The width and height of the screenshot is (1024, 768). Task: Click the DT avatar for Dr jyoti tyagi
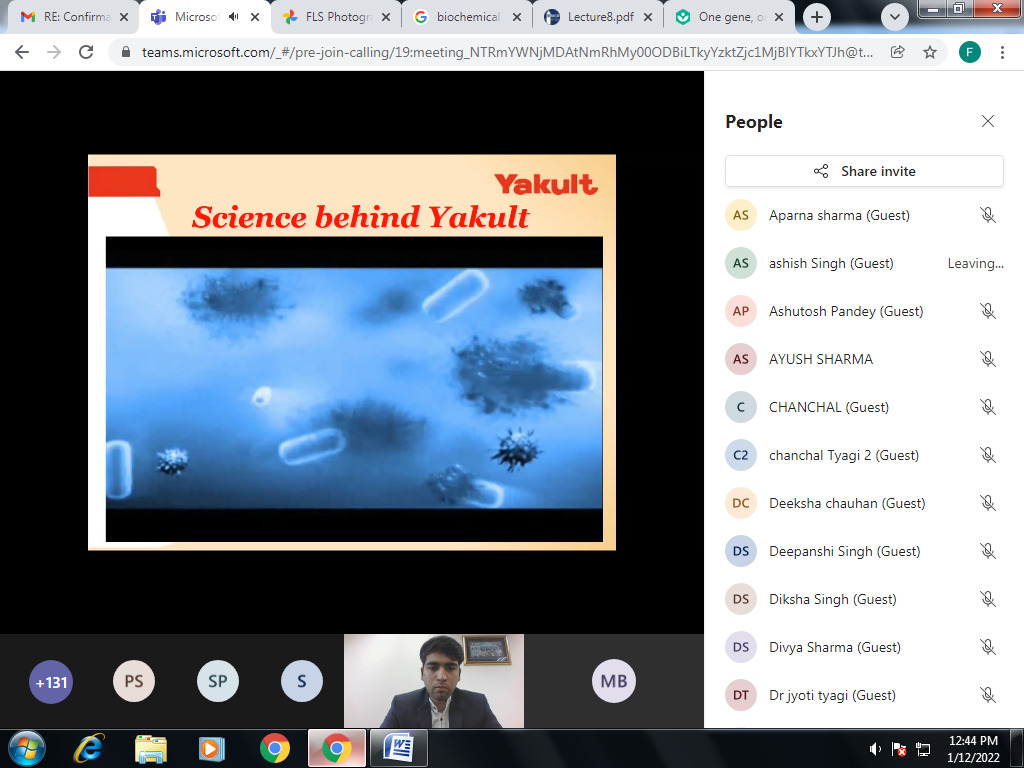coord(741,695)
